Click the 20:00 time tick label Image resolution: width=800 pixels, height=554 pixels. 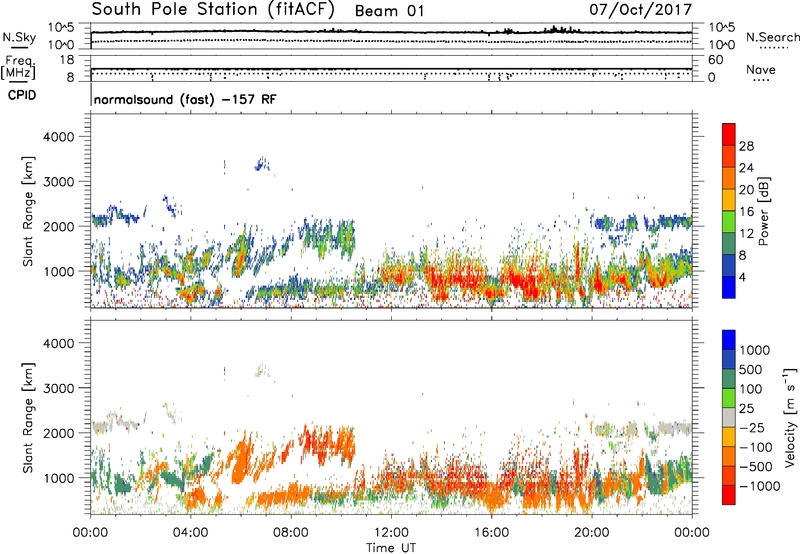coord(592,533)
